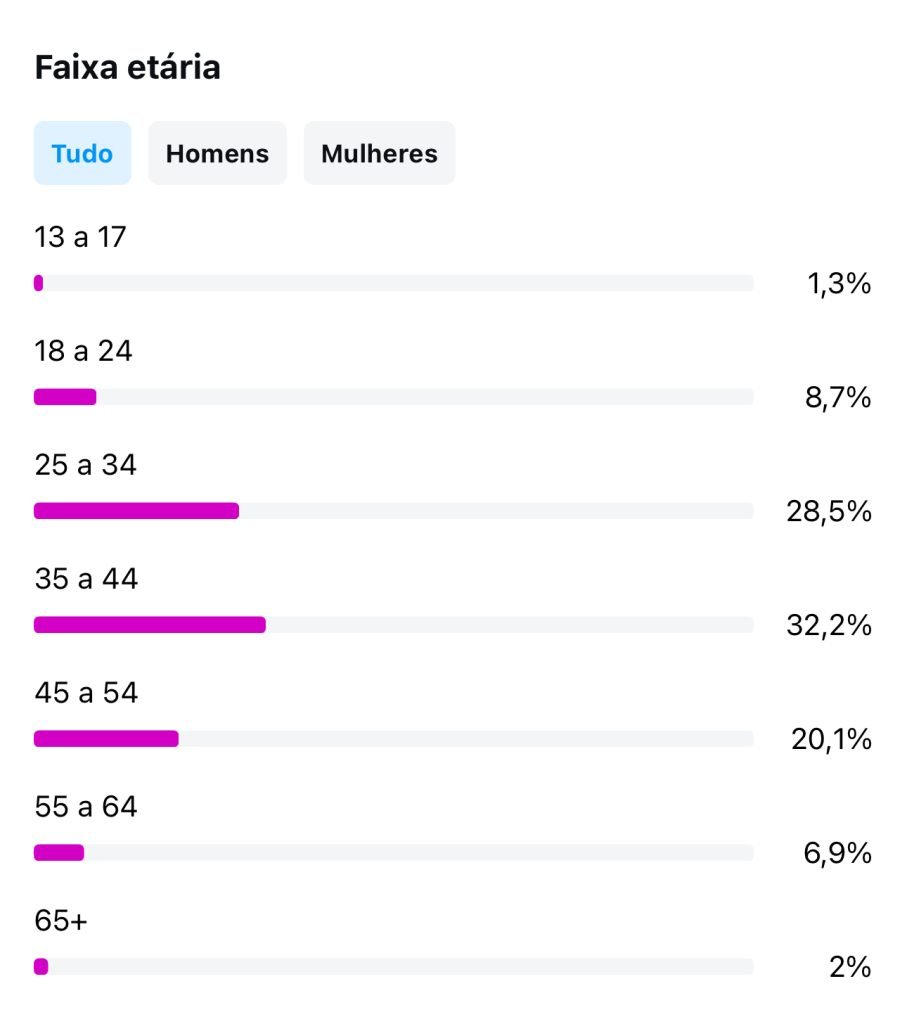907x1024 pixels.
Task: Select the Tudo filter tab
Action: (82, 154)
